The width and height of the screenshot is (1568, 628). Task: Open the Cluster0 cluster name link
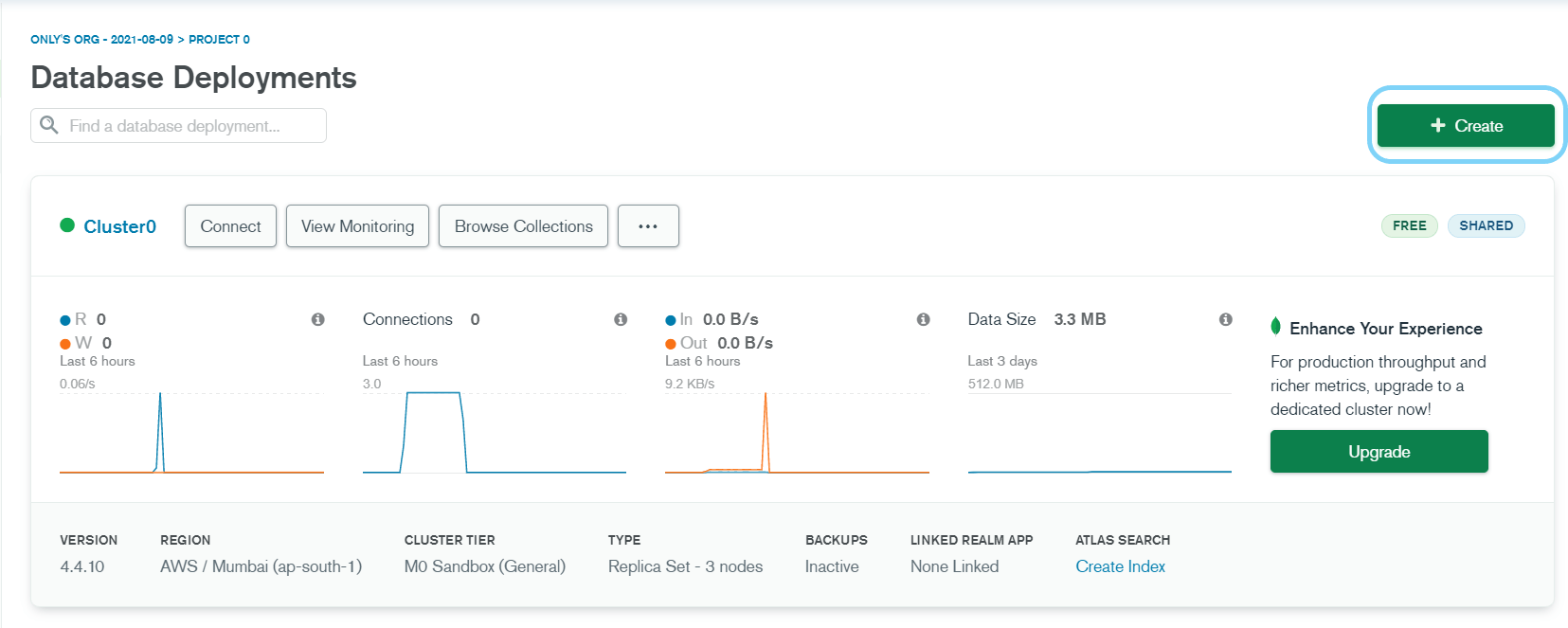[x=119, y=226]
